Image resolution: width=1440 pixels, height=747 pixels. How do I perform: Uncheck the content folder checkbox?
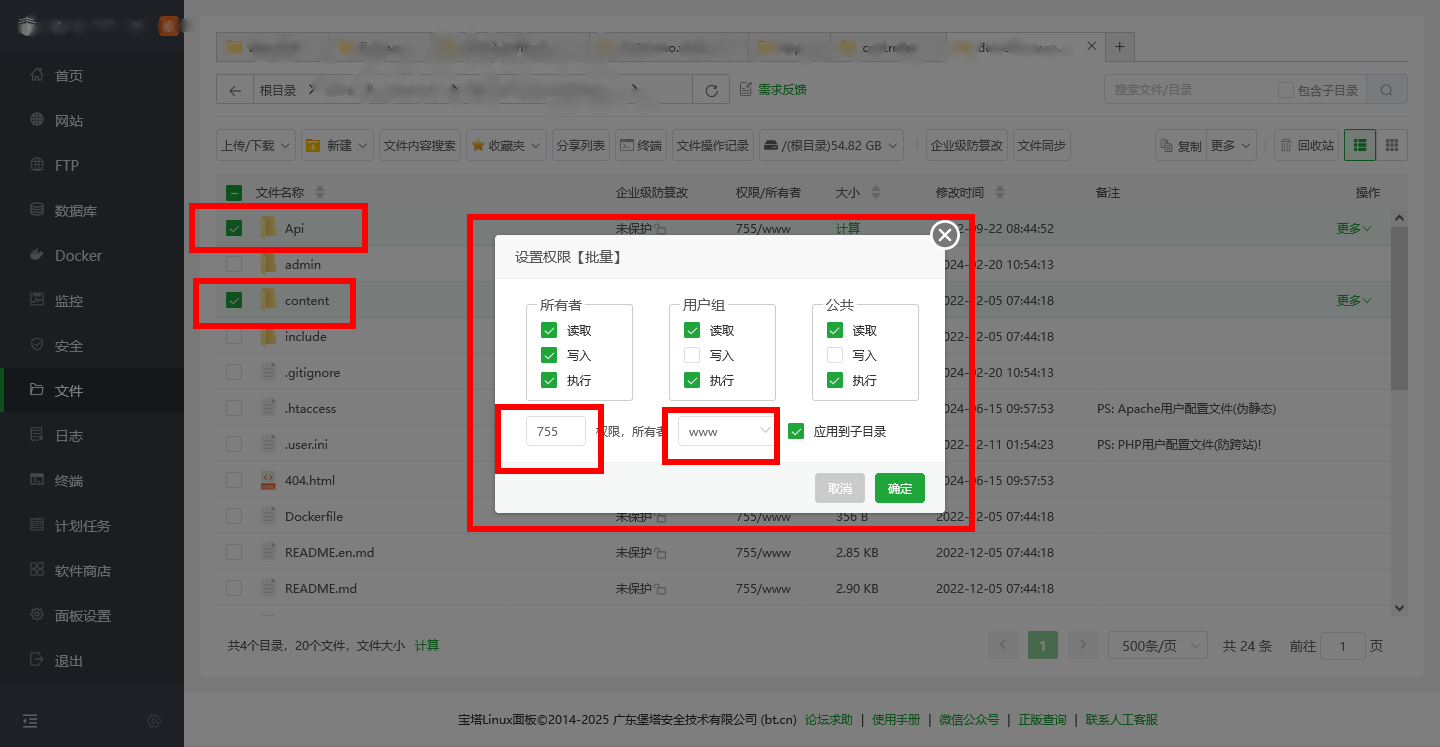(x=234, y=300)
